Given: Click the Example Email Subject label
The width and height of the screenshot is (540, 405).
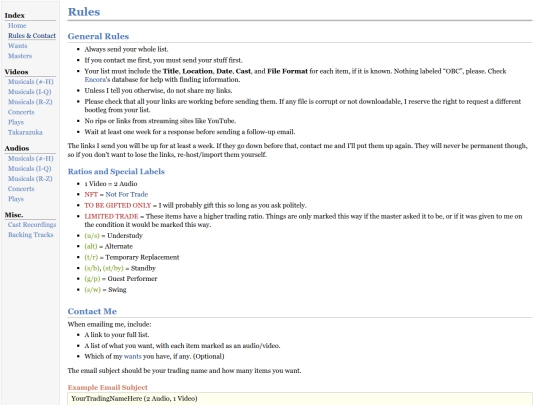Looking at the screenshot, I should click(107, 387).
